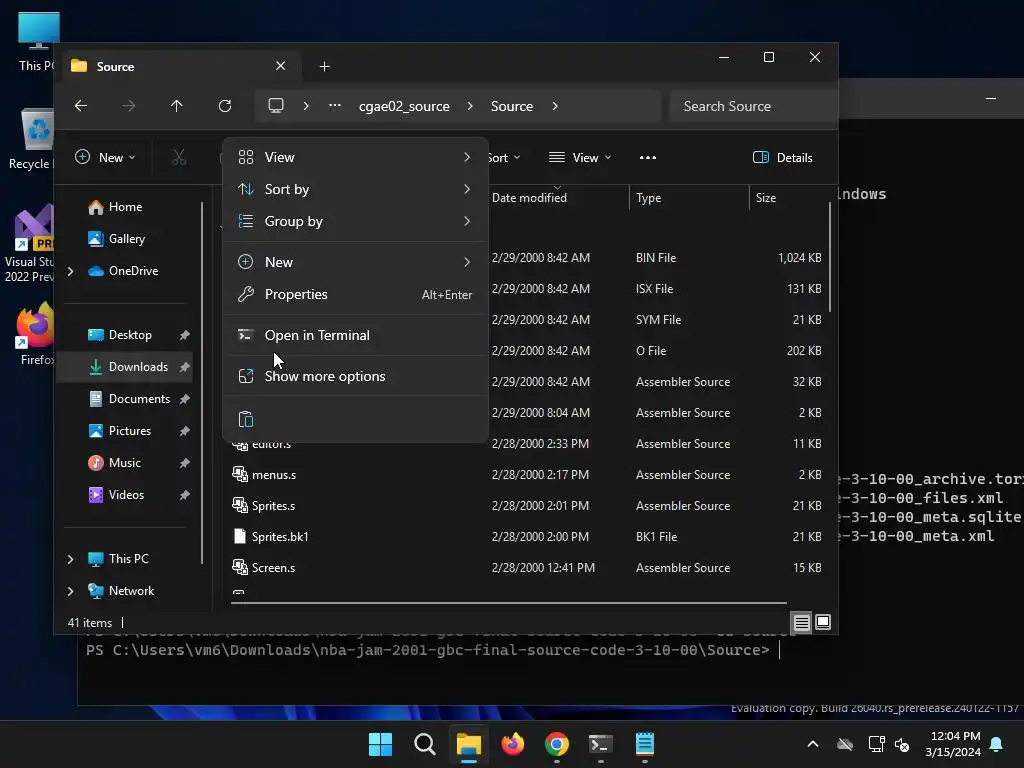The height and width of the screenshot is (768, 1024).
Task: Open View submenu in context menu
Action: tap(356, 157)
